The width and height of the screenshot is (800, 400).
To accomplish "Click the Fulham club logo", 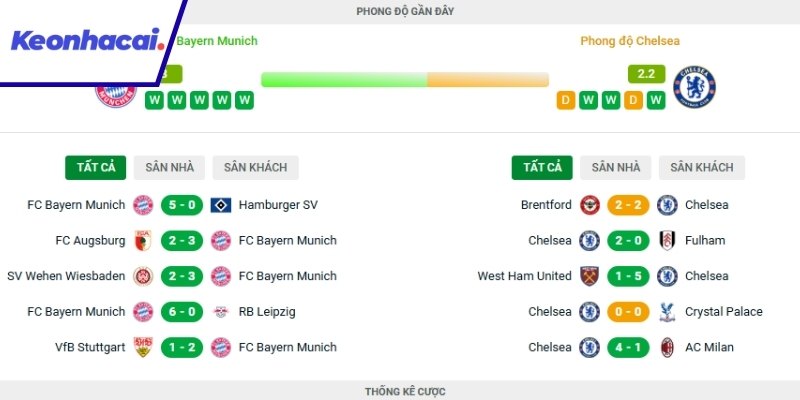I will coord(667,240).
